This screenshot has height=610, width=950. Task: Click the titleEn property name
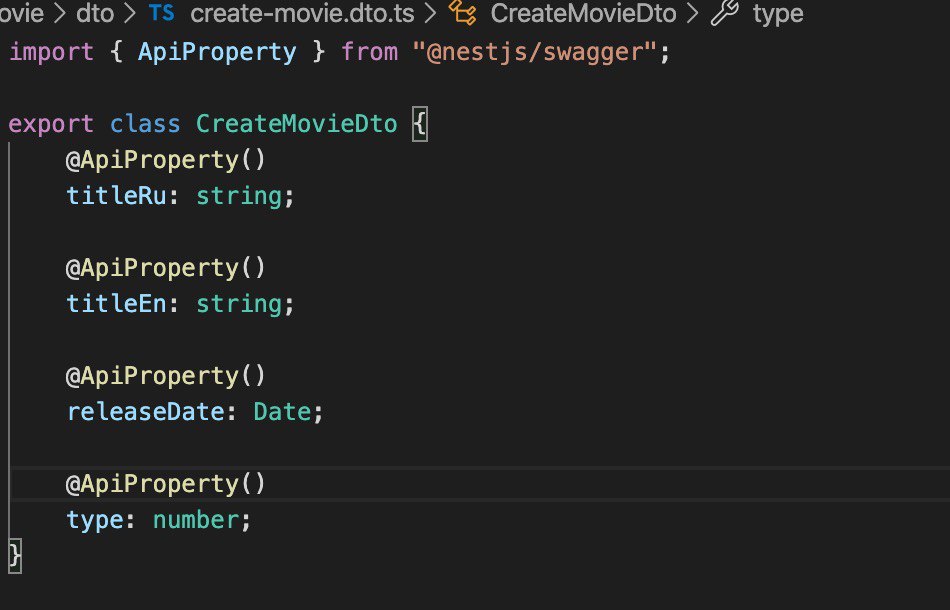[116, 304]
